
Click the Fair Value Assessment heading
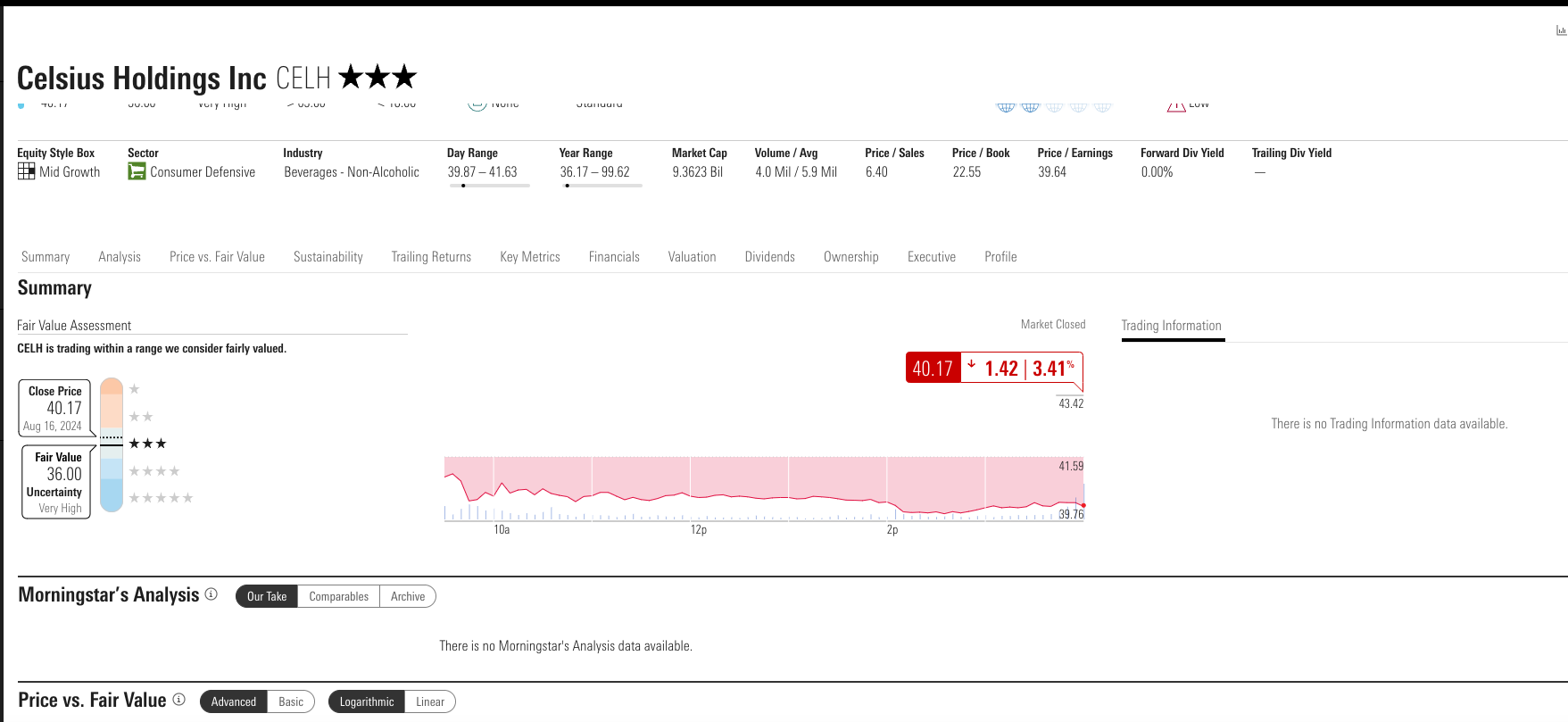(74, 326)
